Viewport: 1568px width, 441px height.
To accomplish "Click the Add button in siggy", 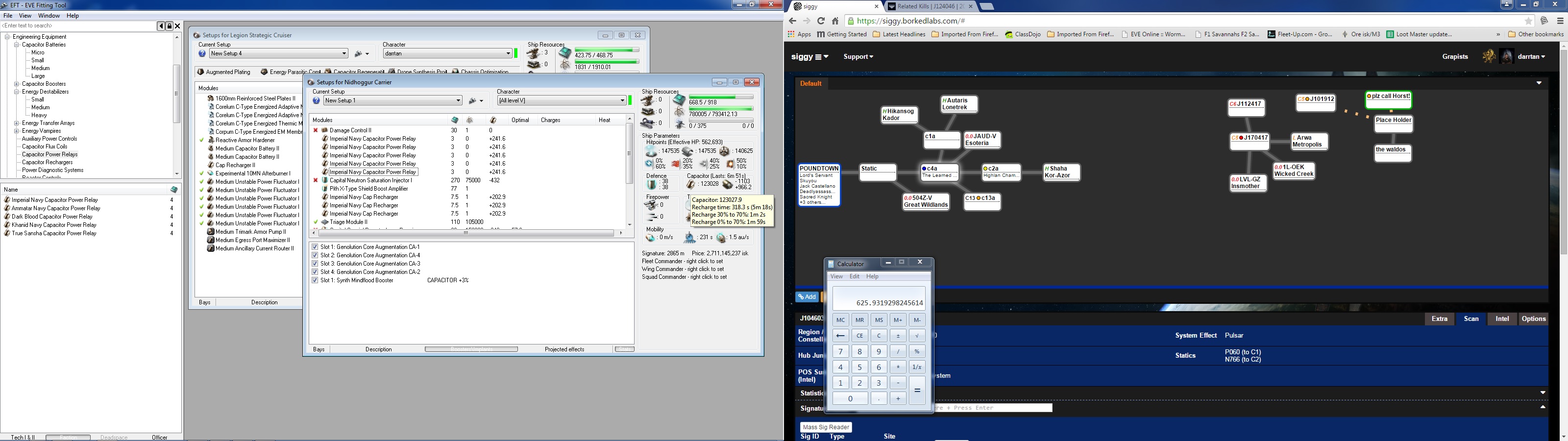I will [807, 296].
